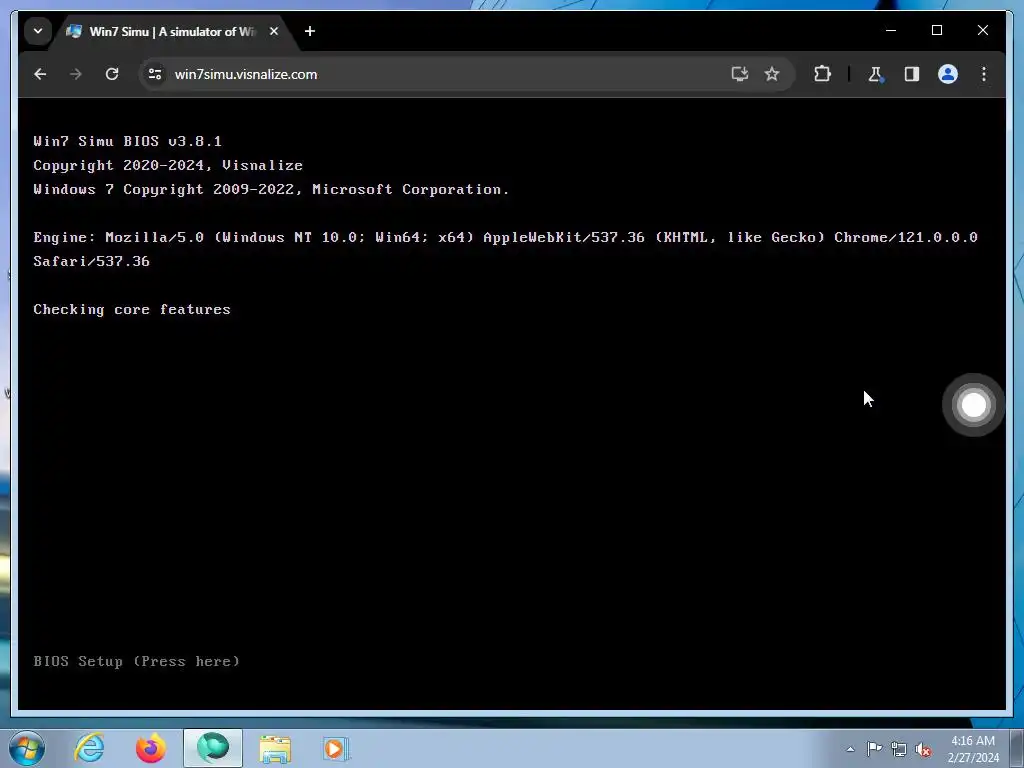1024x768 pixels.
Task: Open the clock showing 4:16 AM
Action: (973, 749)
